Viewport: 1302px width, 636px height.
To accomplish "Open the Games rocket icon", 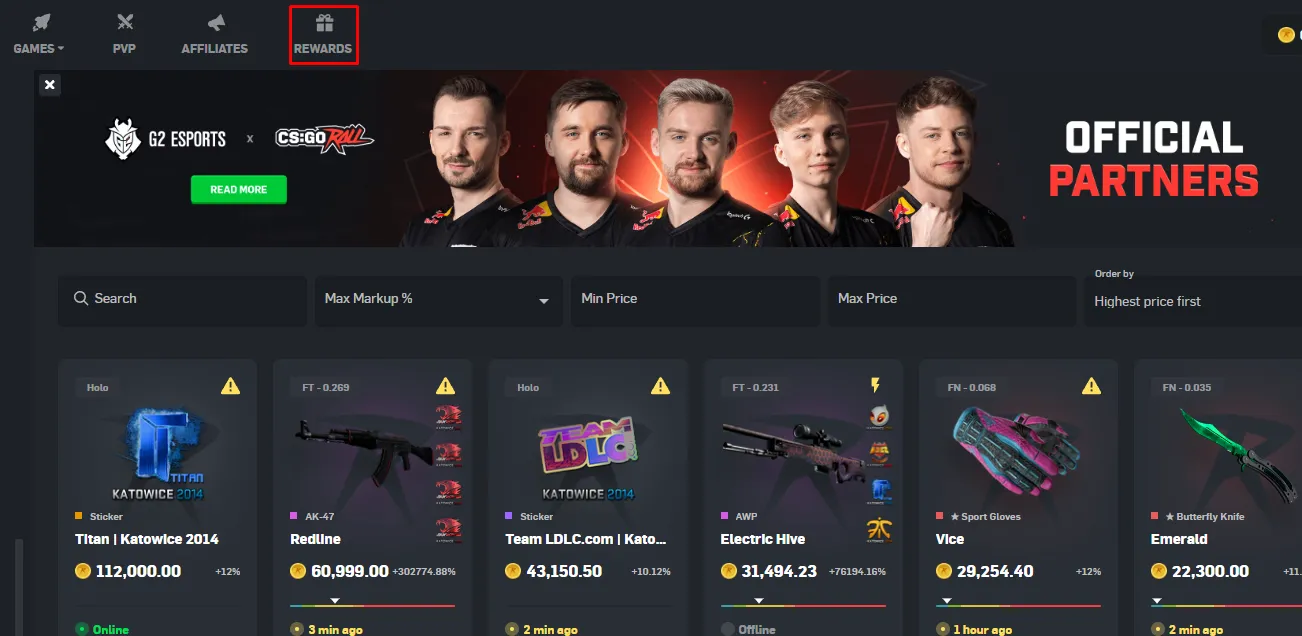I will coord(40,23).
